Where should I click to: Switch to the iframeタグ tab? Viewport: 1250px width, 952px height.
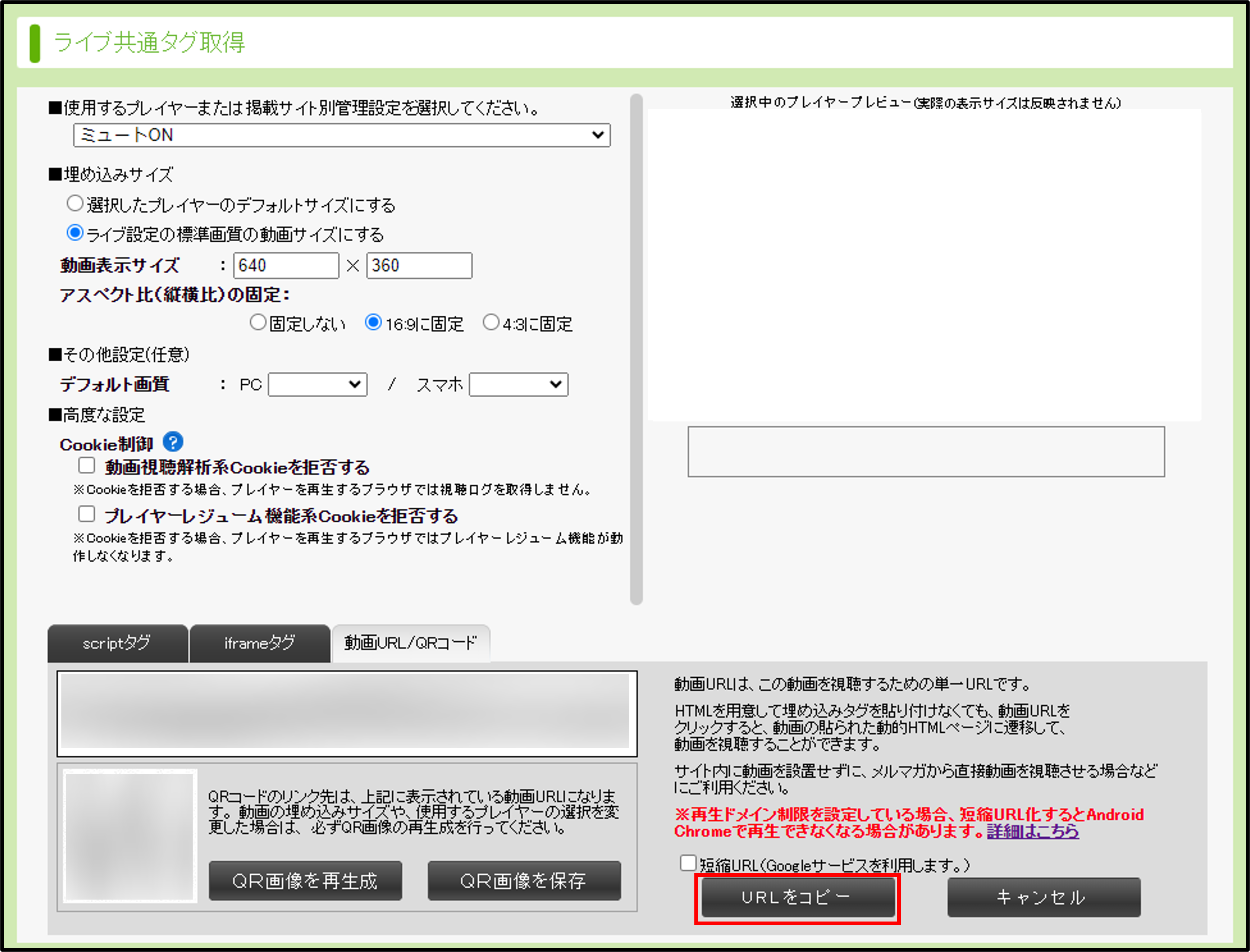(x=259, y=643)
